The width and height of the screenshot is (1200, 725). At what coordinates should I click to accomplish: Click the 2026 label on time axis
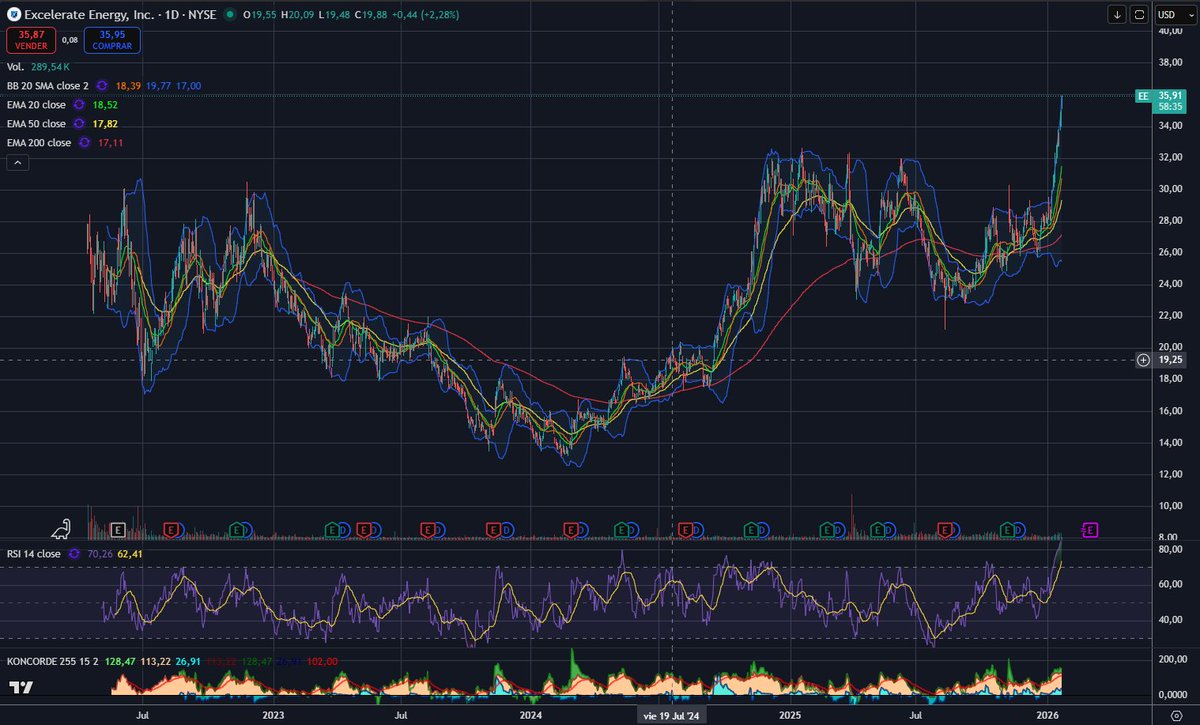(1049, 716)
